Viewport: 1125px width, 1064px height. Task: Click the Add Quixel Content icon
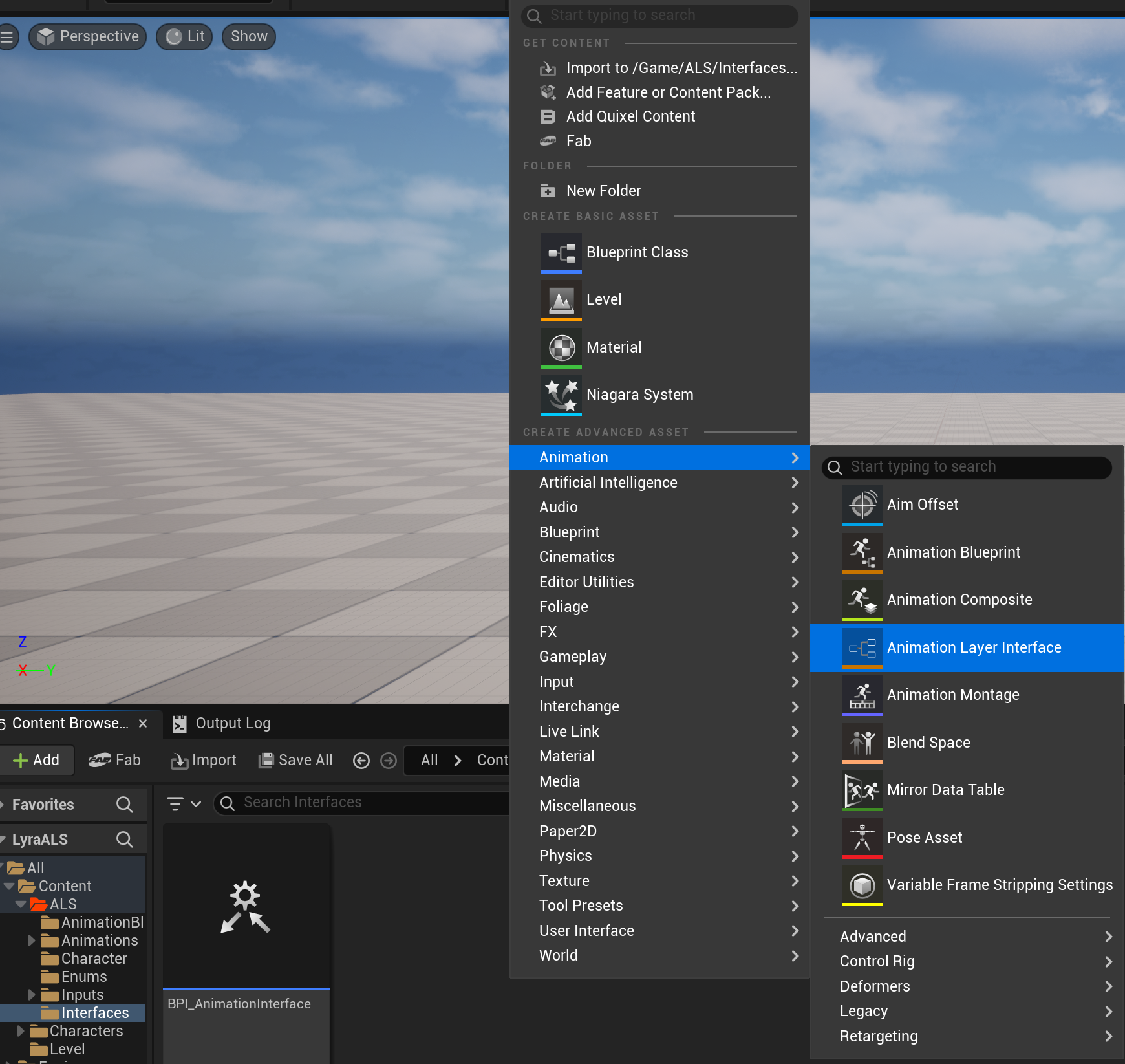coord(548,116)
